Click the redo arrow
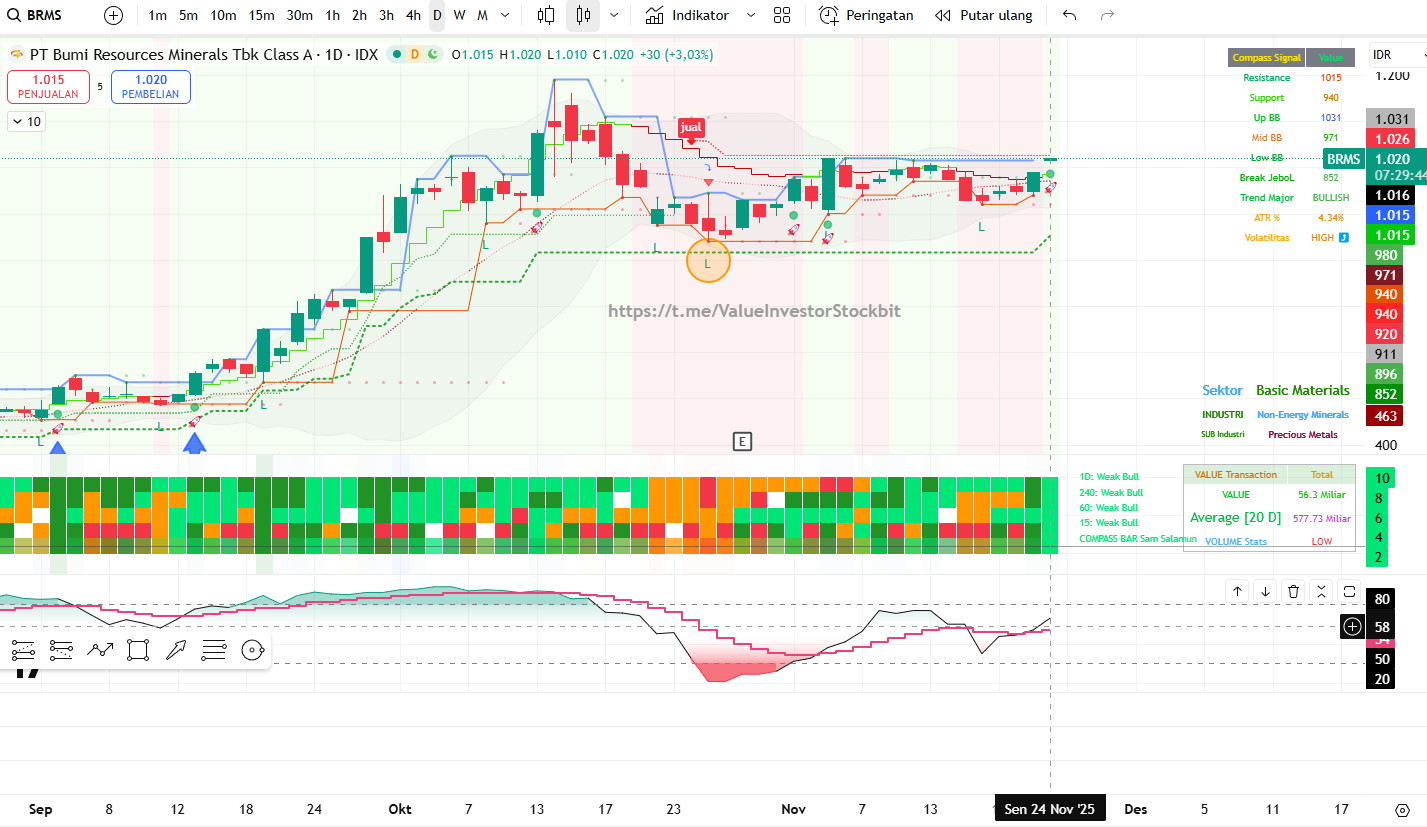Screen dimensions: 1427x827 [x=1107, y=15]
